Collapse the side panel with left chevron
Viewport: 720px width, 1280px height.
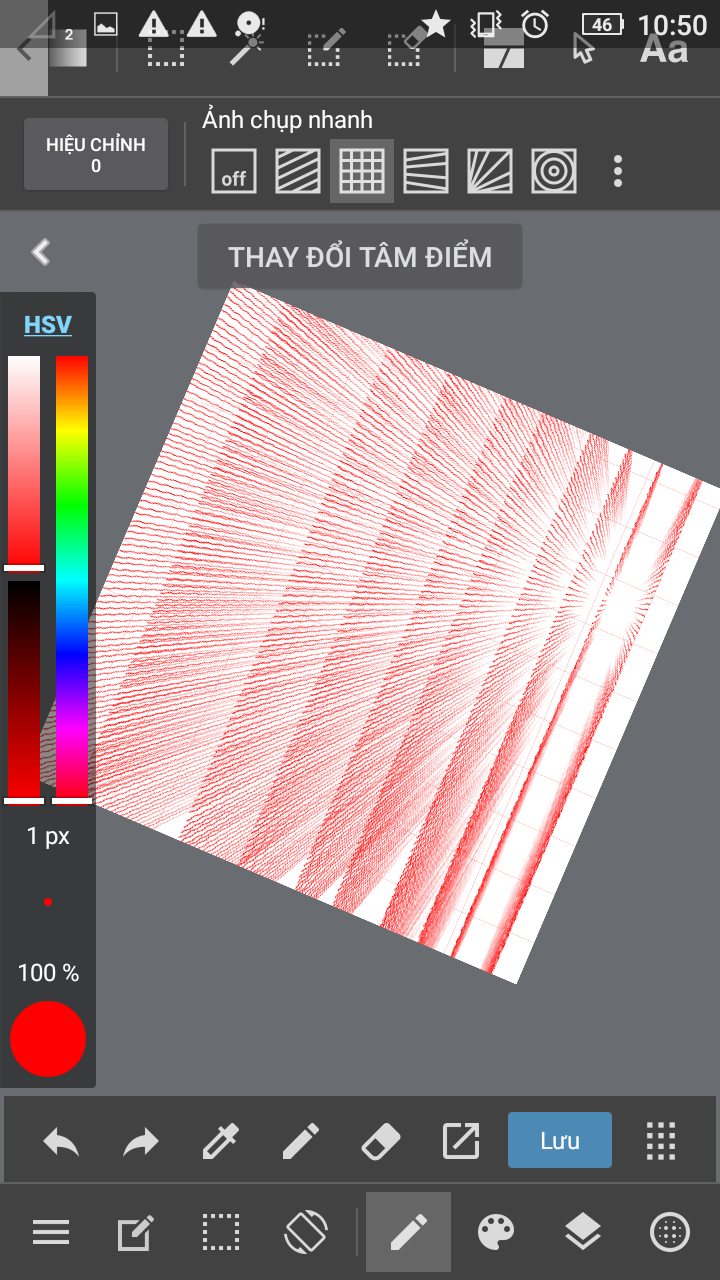coord(41,252)
